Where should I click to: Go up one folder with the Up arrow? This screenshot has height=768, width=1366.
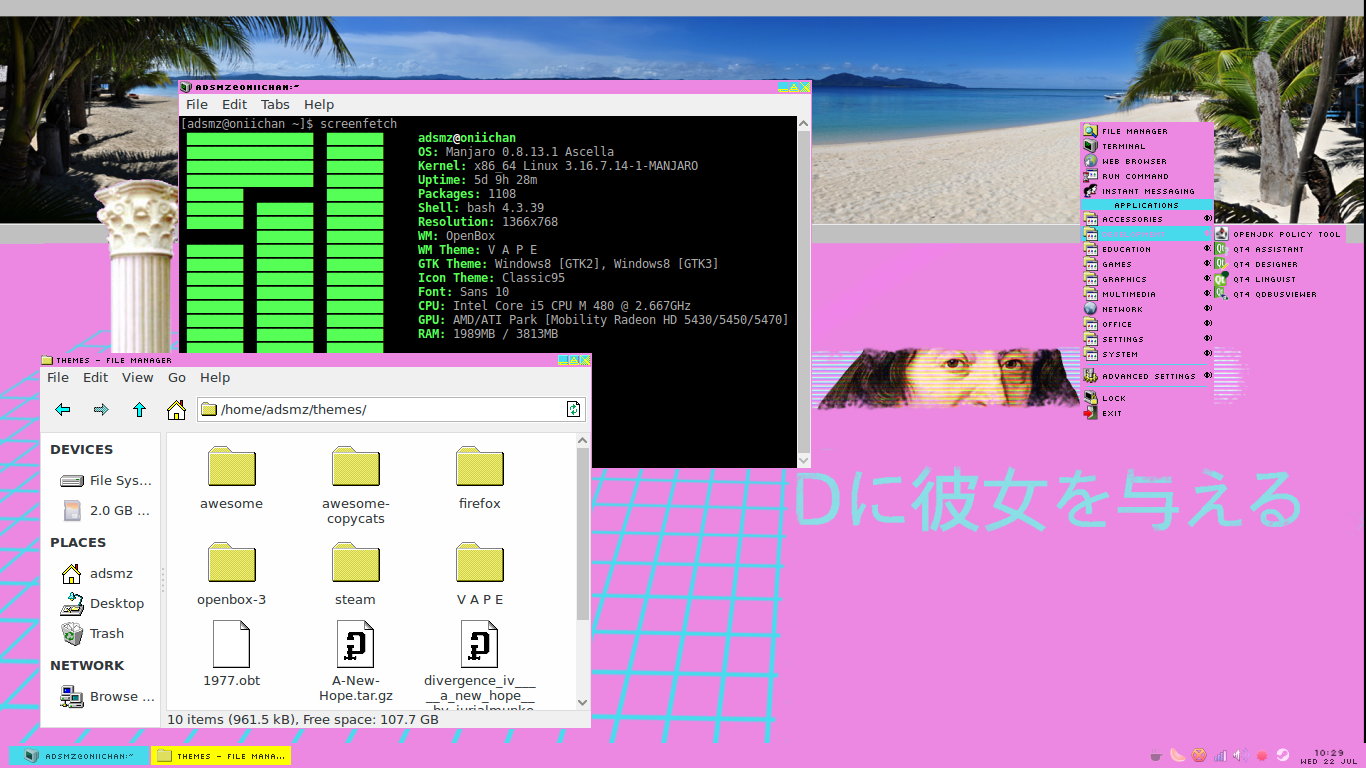(x=139, y=409)
